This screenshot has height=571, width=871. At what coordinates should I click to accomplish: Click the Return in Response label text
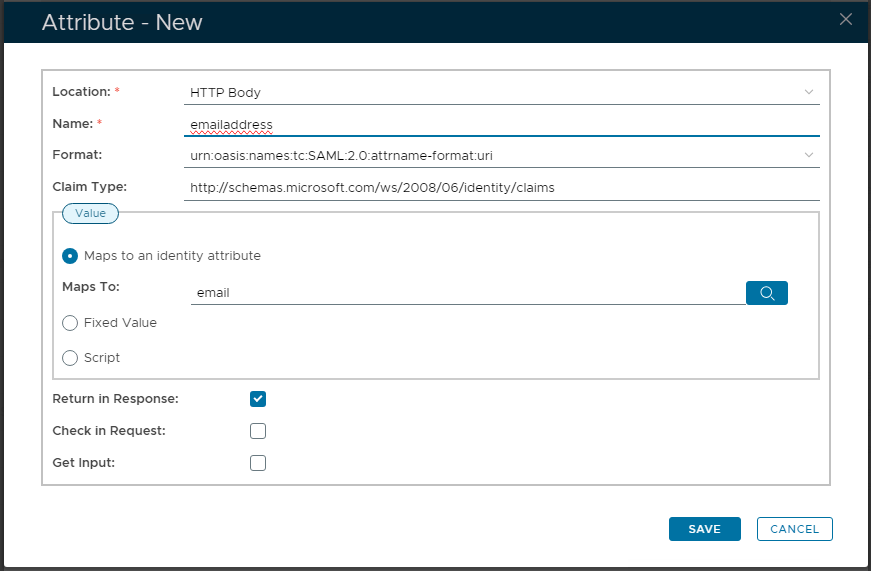(115, 399)
